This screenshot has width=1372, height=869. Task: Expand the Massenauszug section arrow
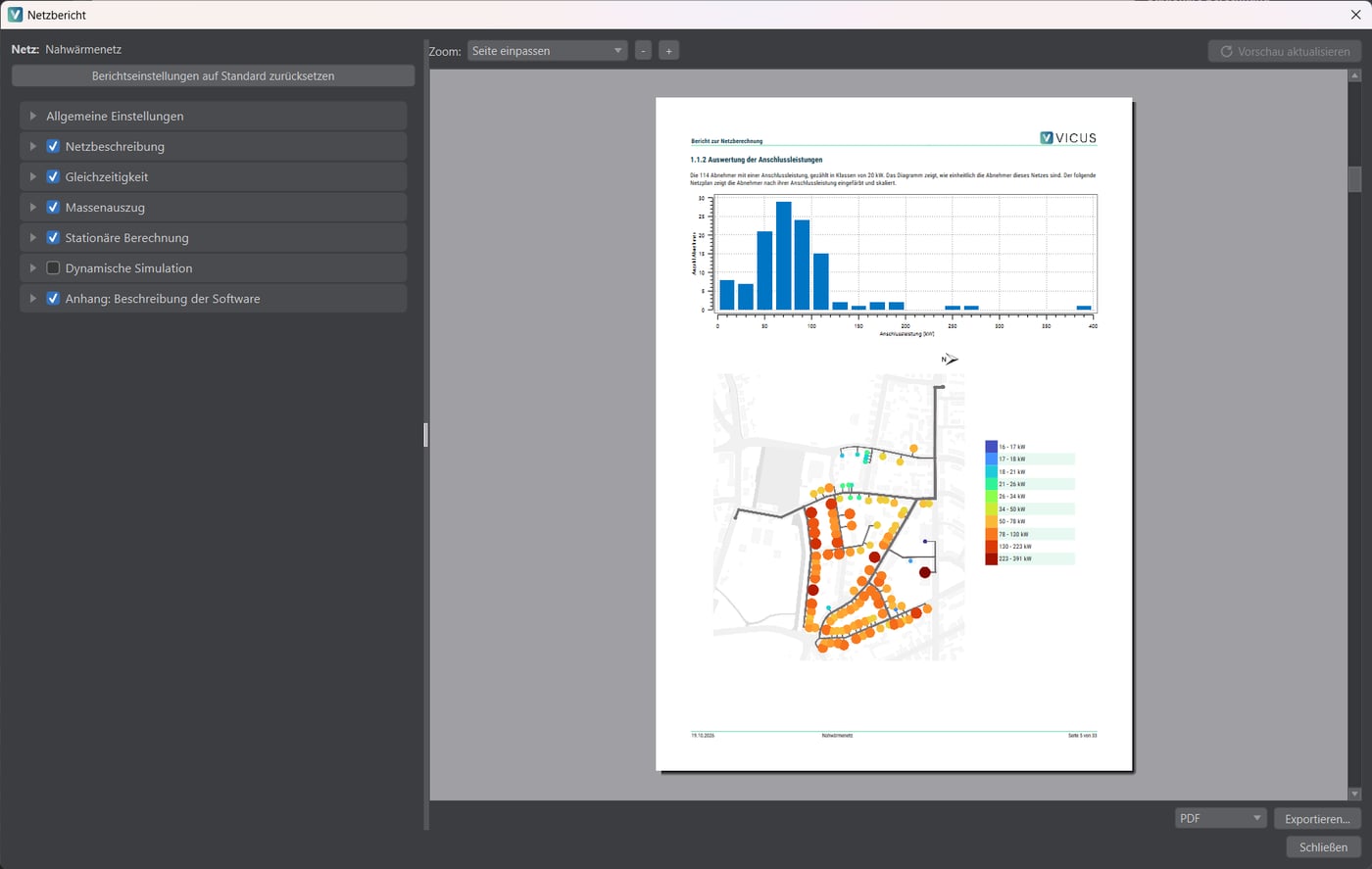click(33, 207)
